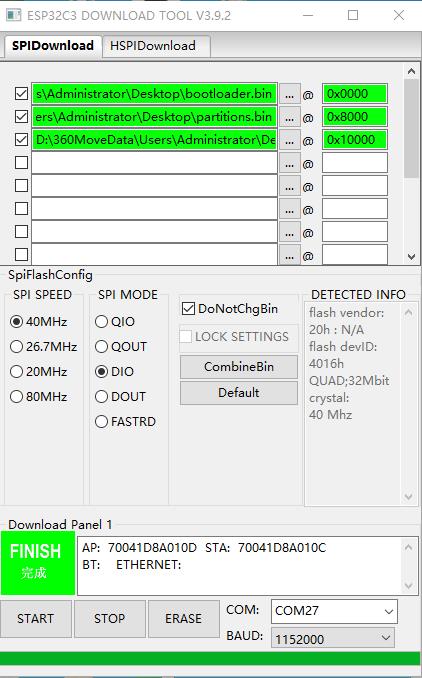This screenshot has height=678, width=422.
Task: Click file list scrollbar up arrow
Action: pos(411,71)
